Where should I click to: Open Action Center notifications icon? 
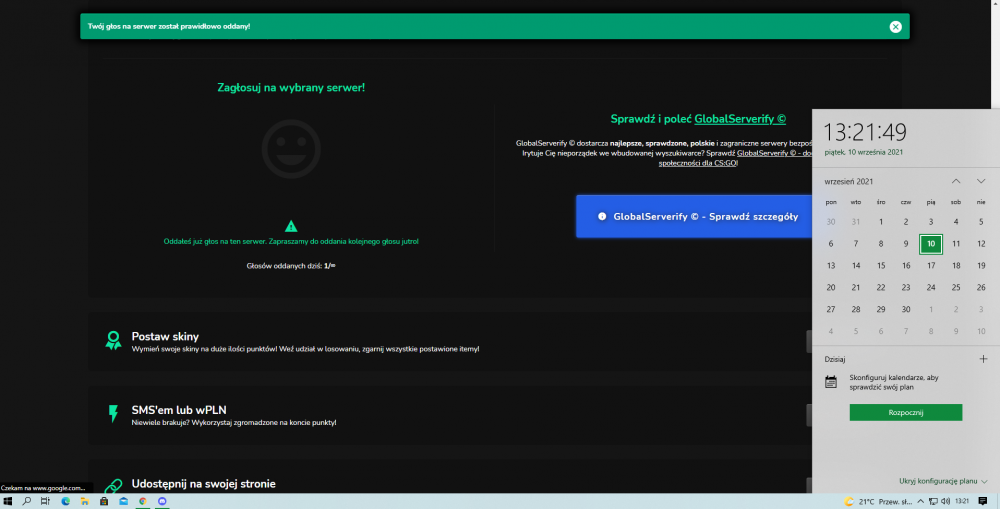click(983, 501)
